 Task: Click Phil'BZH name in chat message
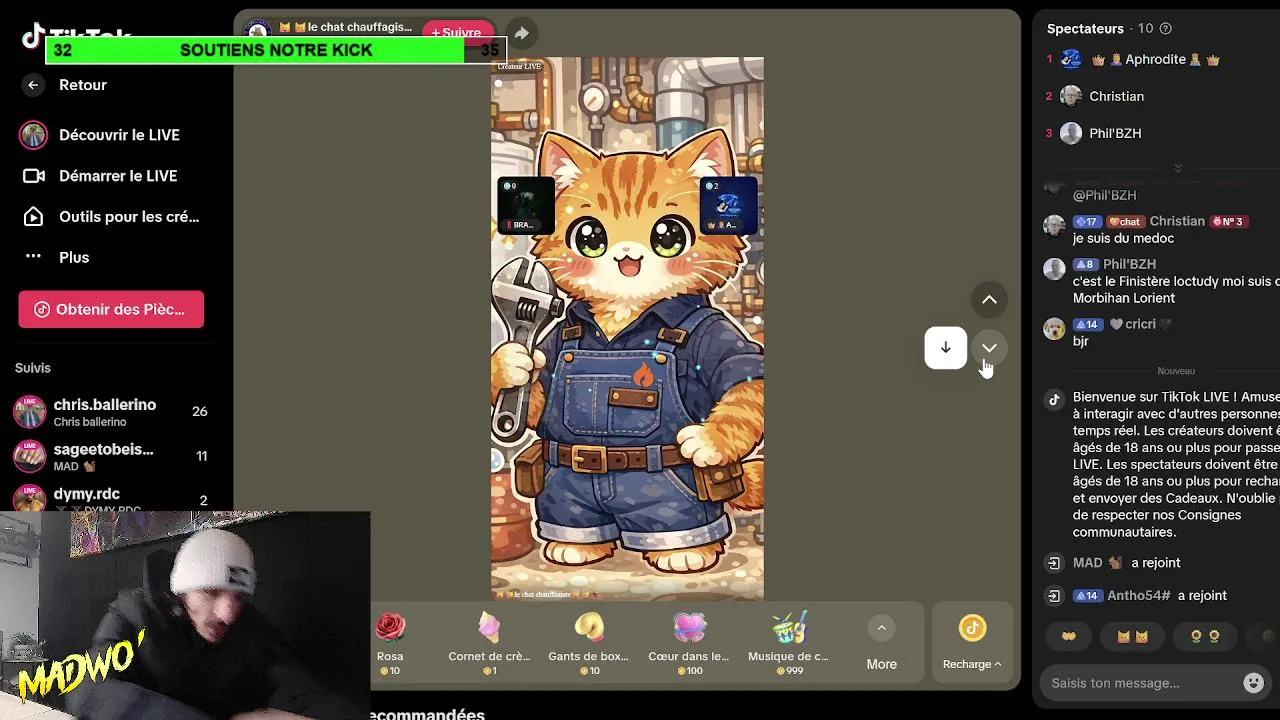tap(1129, 264)
